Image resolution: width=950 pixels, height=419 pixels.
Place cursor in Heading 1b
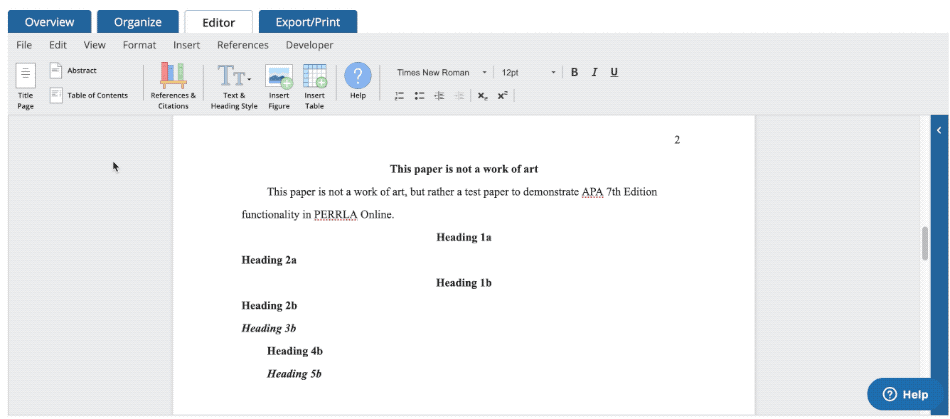pos(464,283)
